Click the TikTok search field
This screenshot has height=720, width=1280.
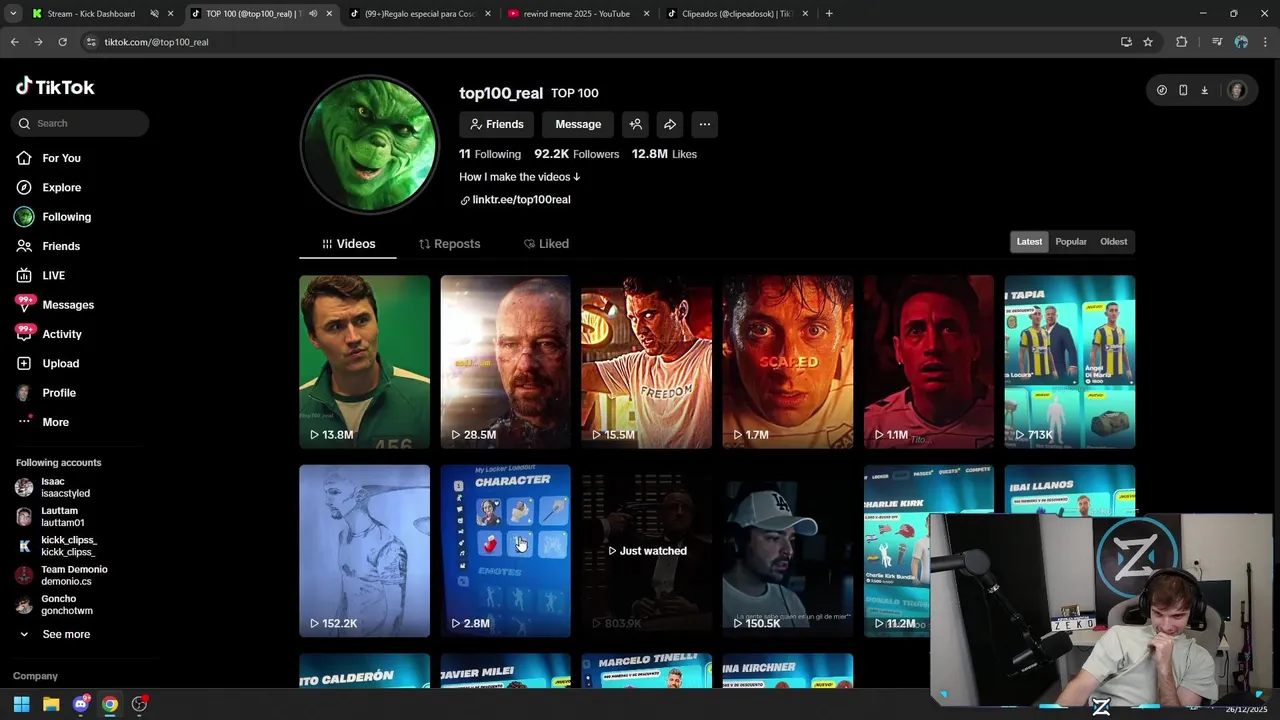coord(80,123)
